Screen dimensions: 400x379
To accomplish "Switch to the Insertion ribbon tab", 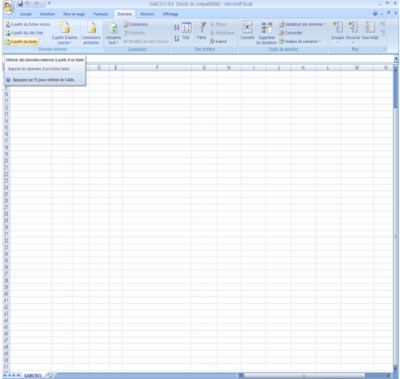I will (47, 14).
